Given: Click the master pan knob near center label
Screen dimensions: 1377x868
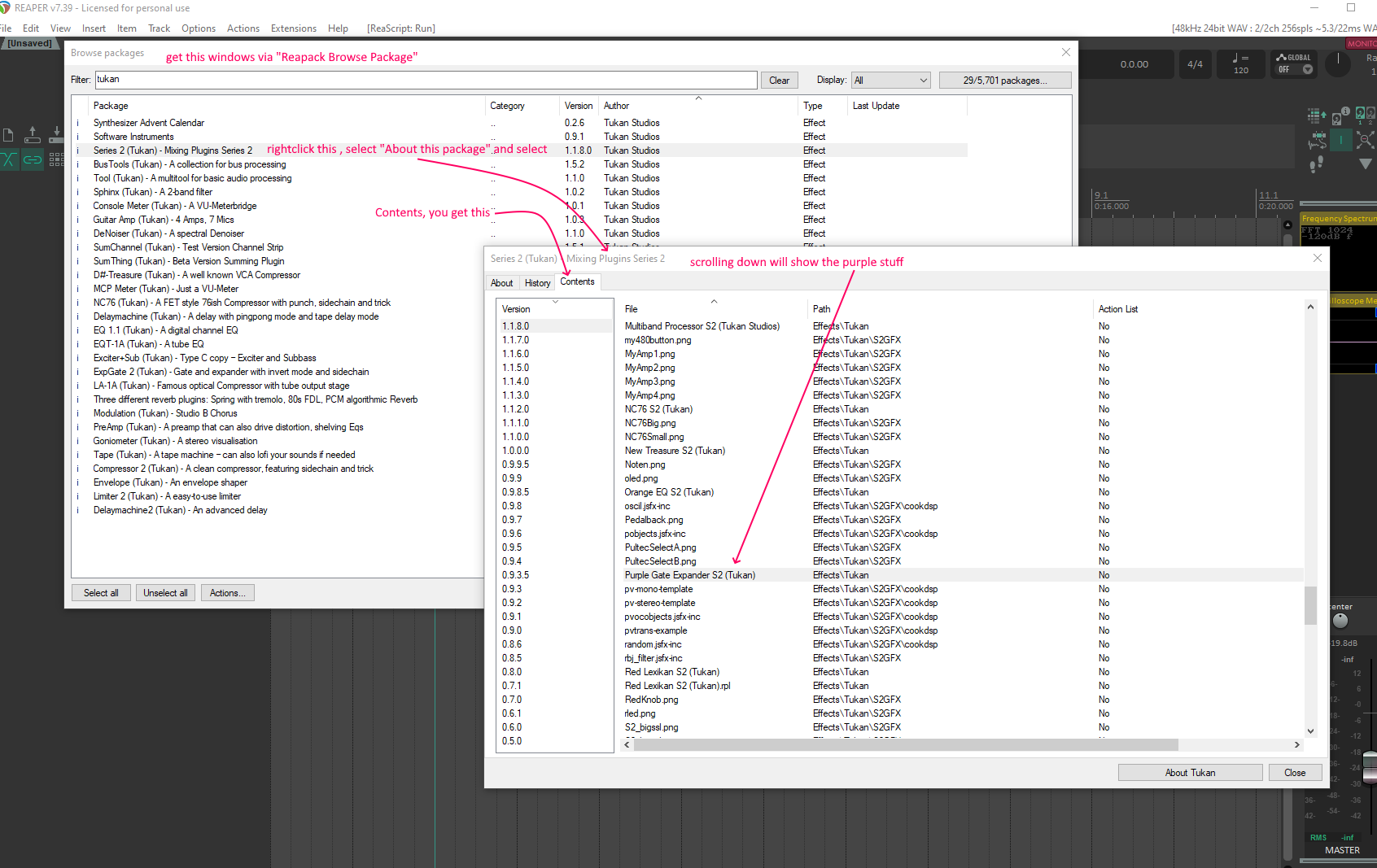Looking at the screenshot, I should (x=1340, y=621).
